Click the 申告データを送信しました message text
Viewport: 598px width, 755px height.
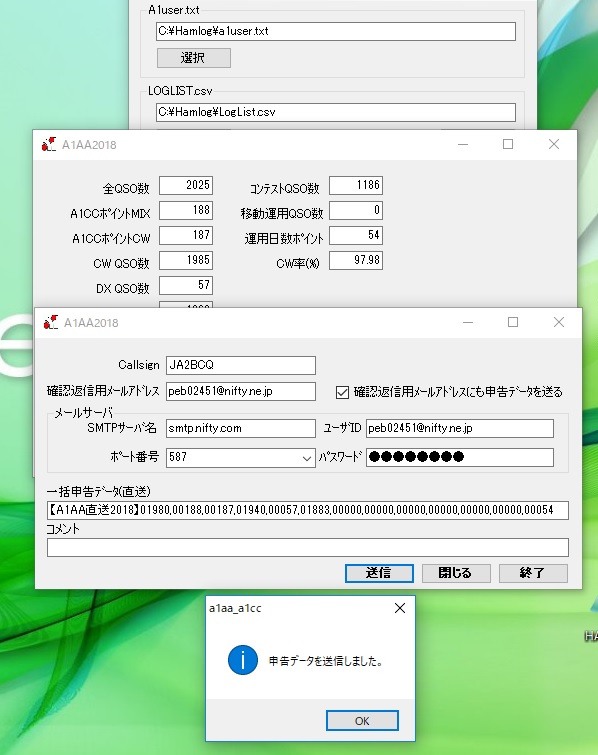click(x=325, y=661)
